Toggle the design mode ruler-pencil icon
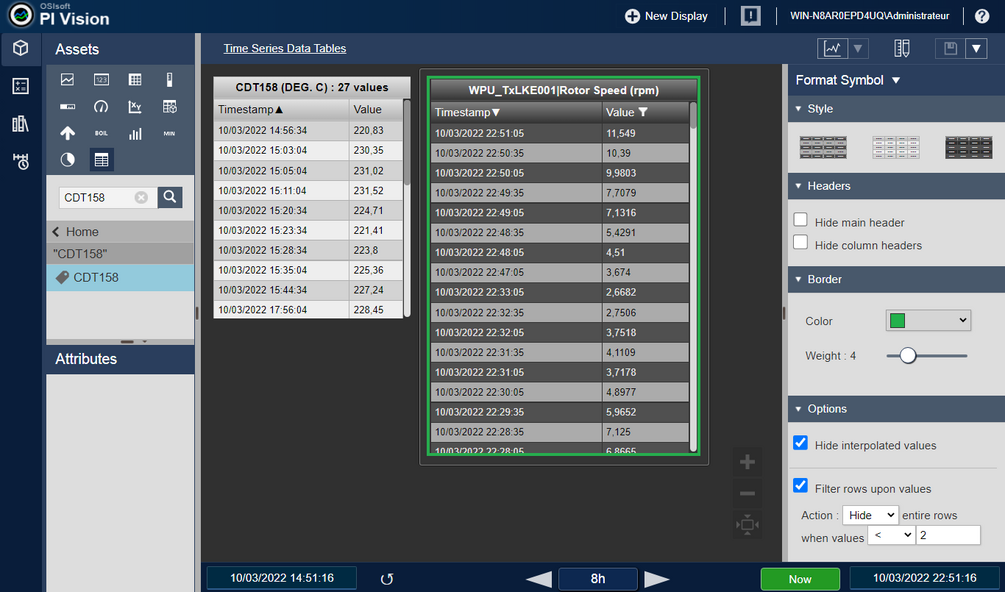This screenshot has width=1005, height=592. (x=902, y=49)
